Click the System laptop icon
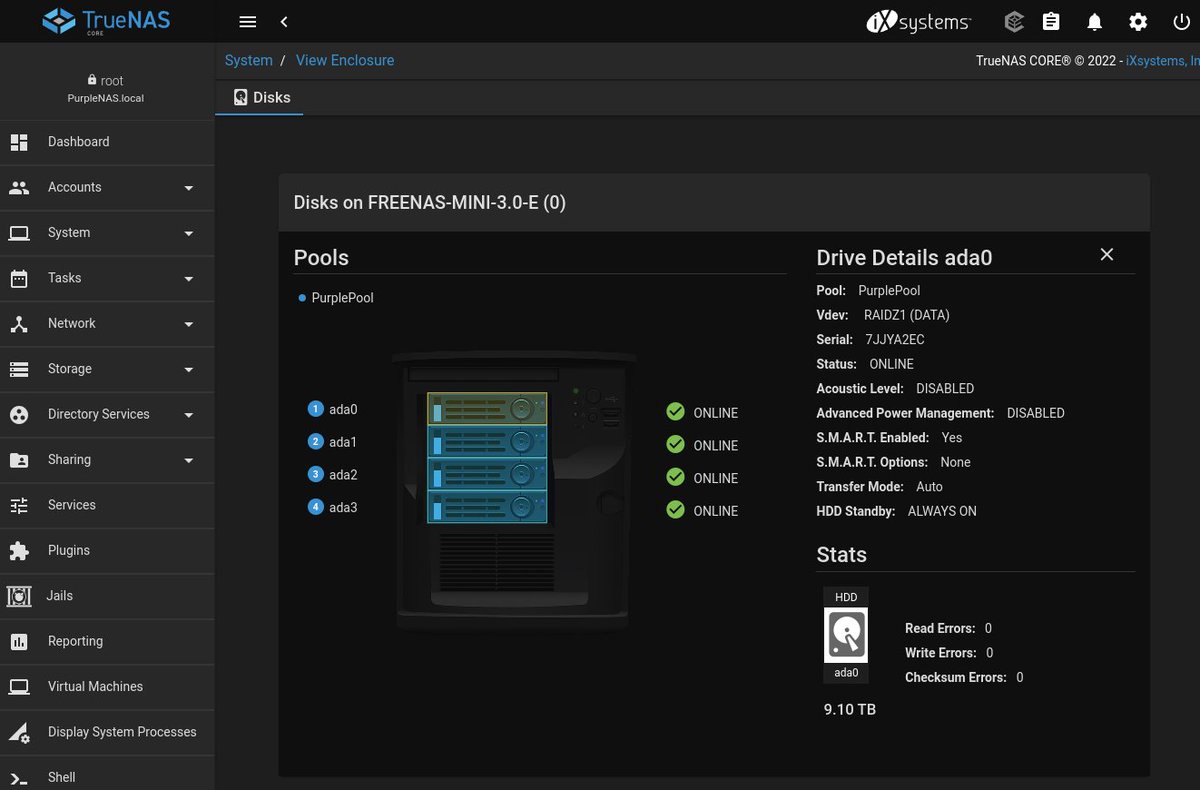1200x790 pixels. pos(19,233)
